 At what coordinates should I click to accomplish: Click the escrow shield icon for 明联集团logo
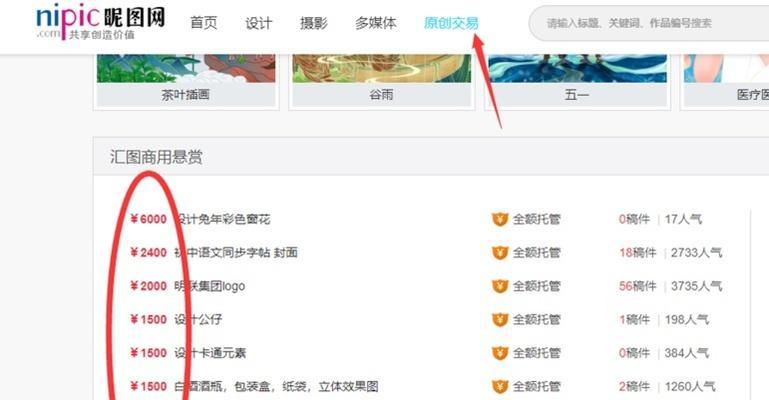pos(500,286)
